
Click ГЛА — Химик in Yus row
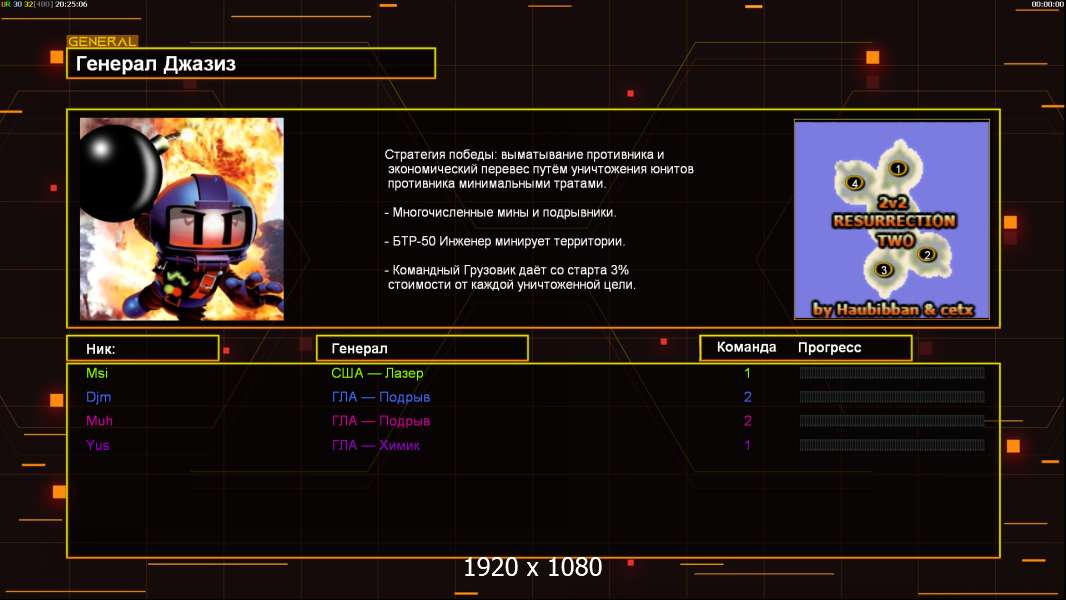[375, 445]
